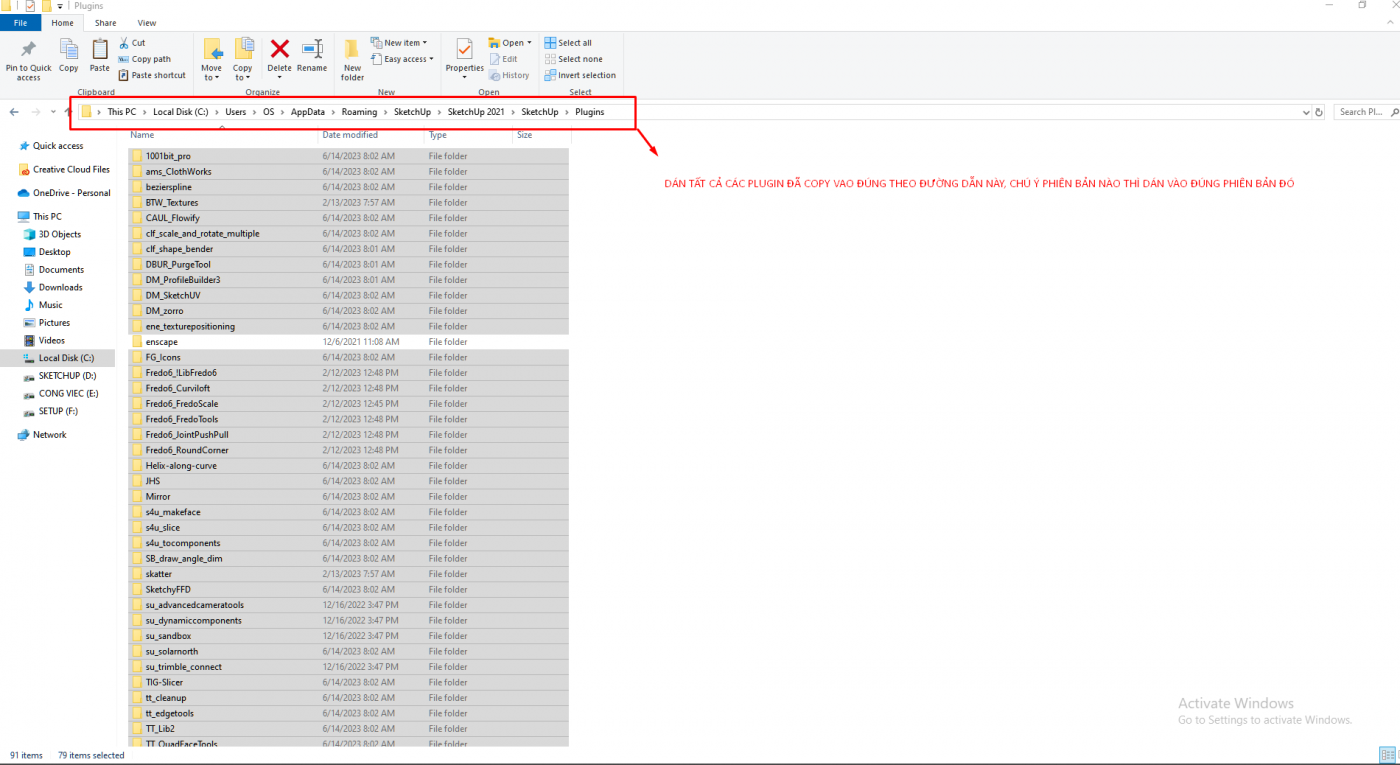Expand the New item dropdown
This screenshot has height=765, width=1400.
(x=399, y=43)
